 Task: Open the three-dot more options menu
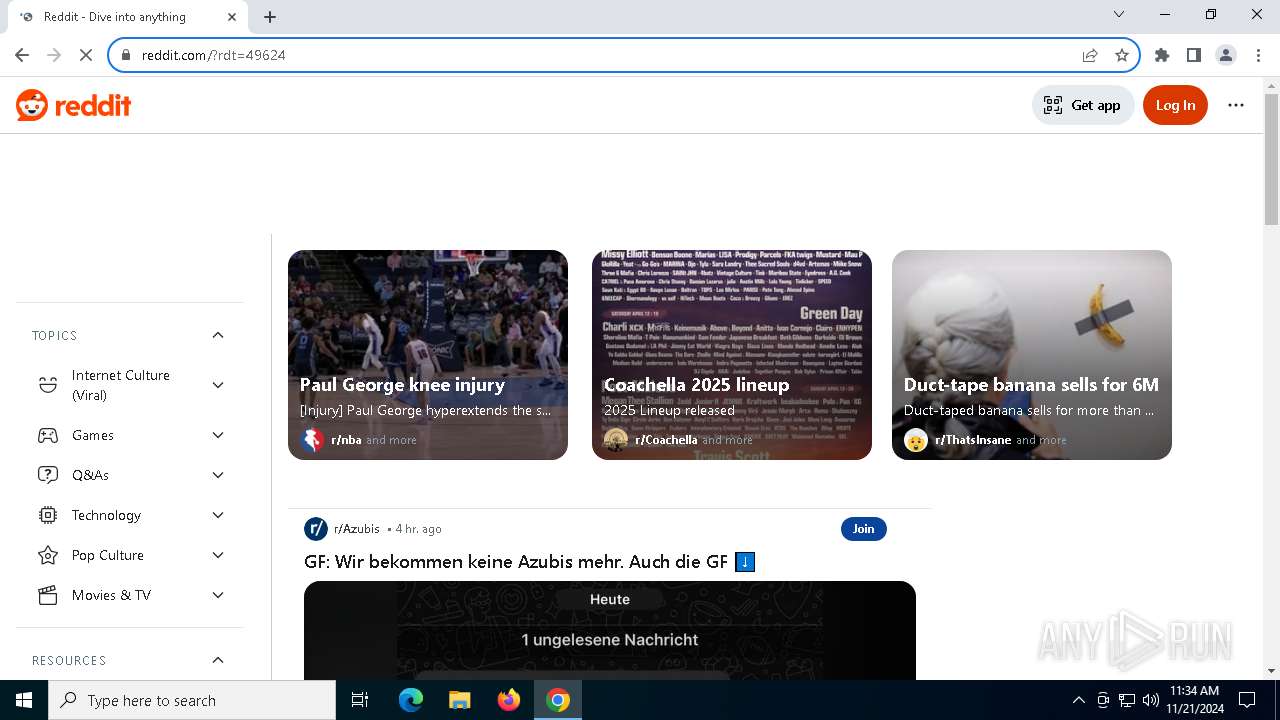[1236, 105]
